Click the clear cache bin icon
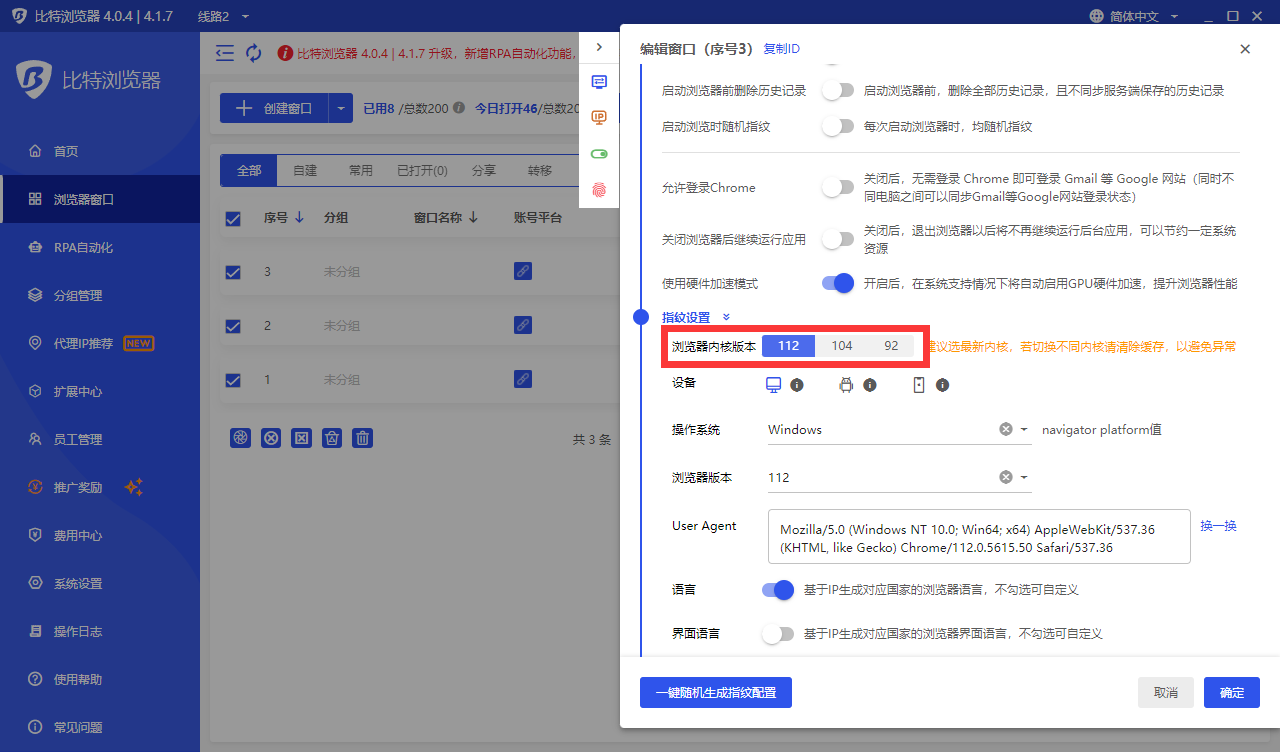 [x=333, y=438]
